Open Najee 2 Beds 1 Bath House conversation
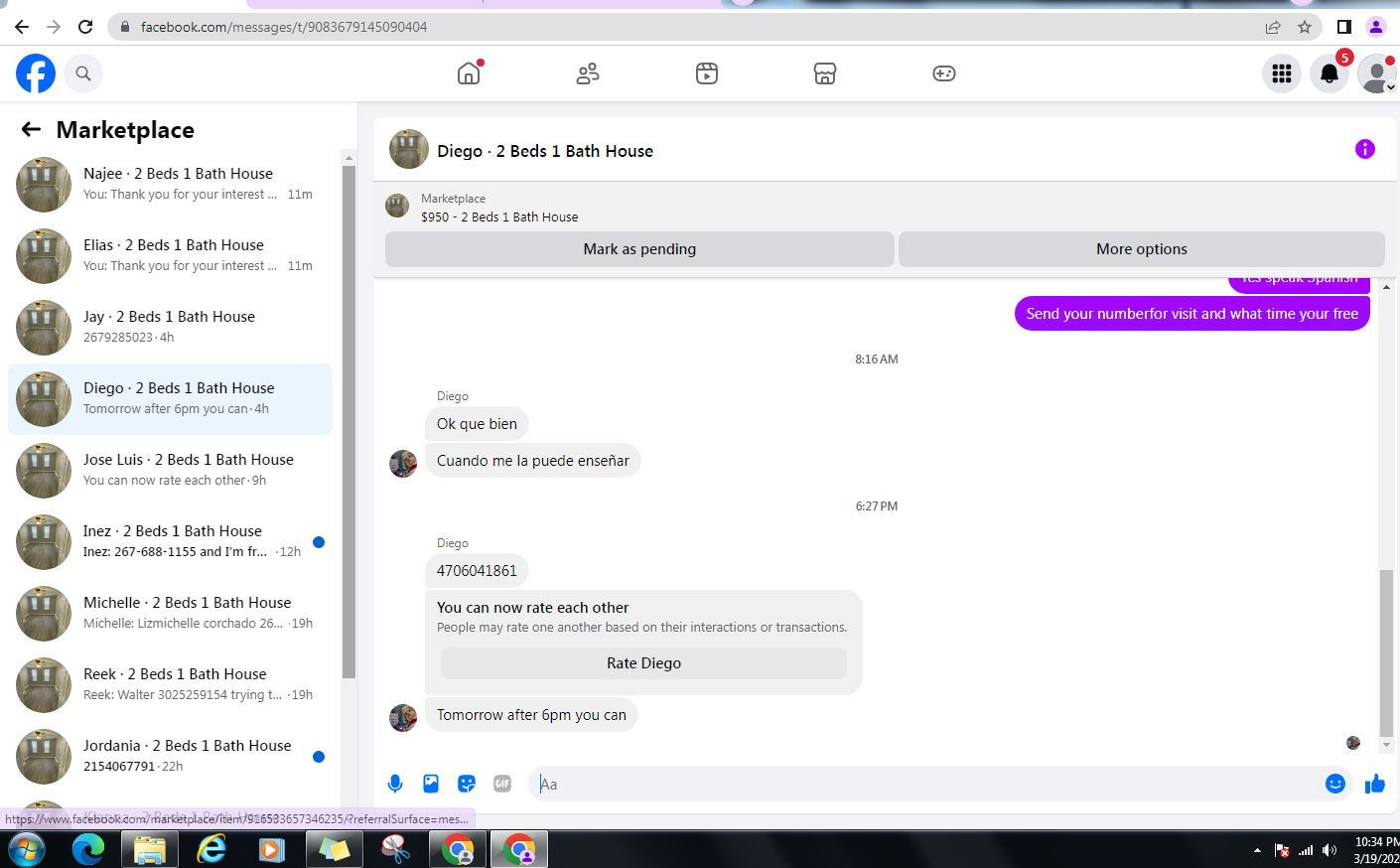Viewport: 1400px width, 868px height. (x=171, y=185)
